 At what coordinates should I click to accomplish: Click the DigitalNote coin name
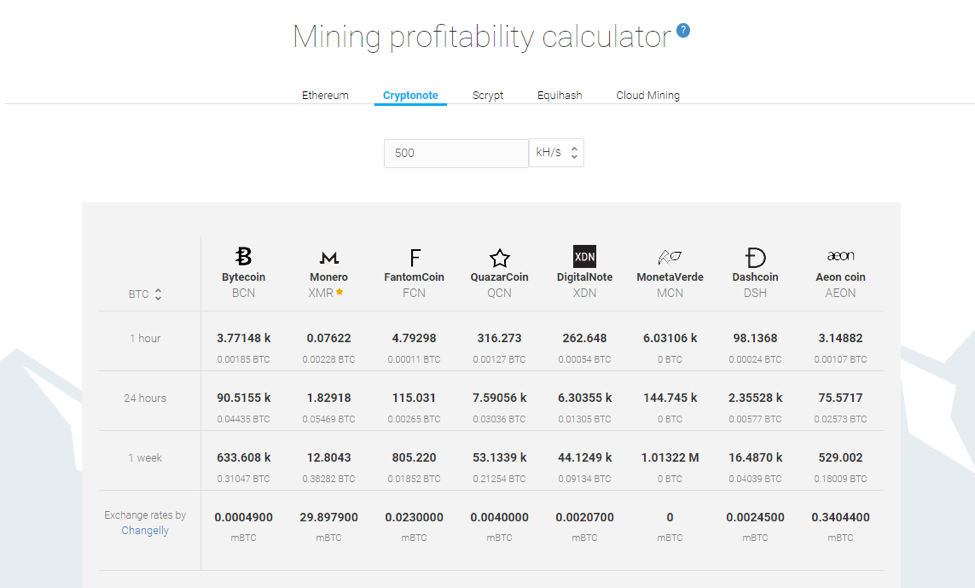point(585,277)
